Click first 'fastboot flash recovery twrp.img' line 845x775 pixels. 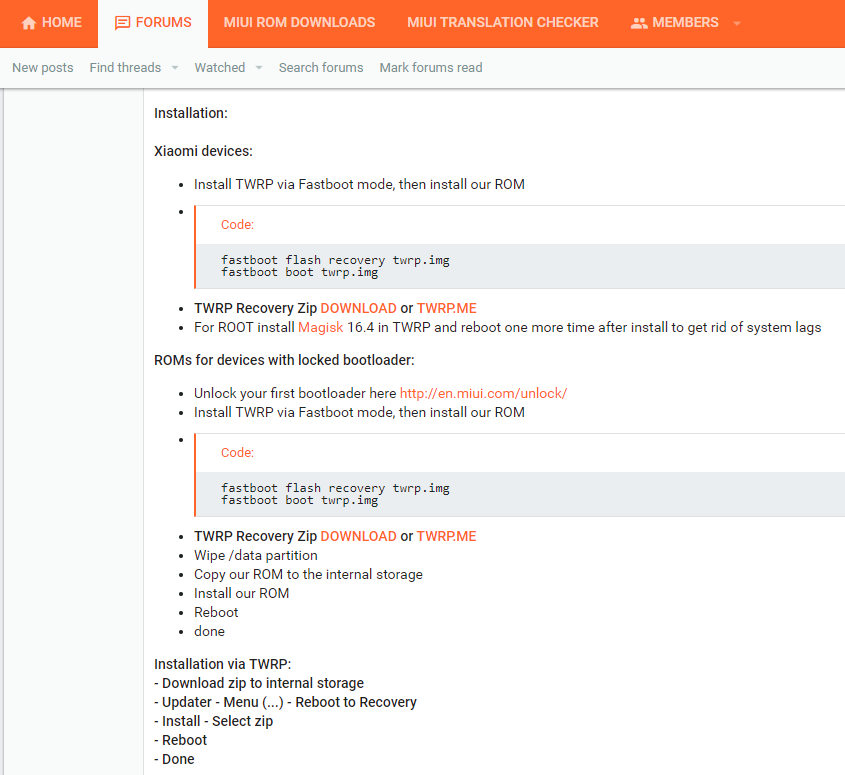[335, 260]
